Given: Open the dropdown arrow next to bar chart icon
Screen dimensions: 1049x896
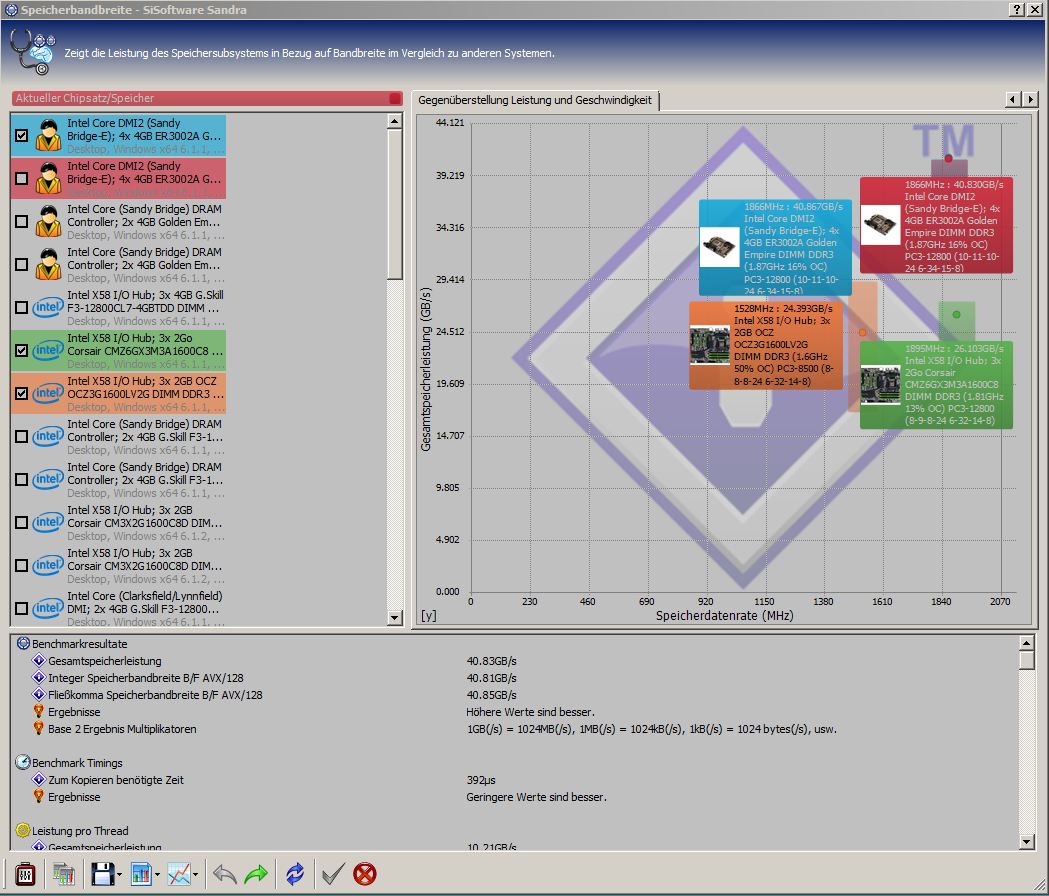Looking at the screenshot, I should [158, 875].
